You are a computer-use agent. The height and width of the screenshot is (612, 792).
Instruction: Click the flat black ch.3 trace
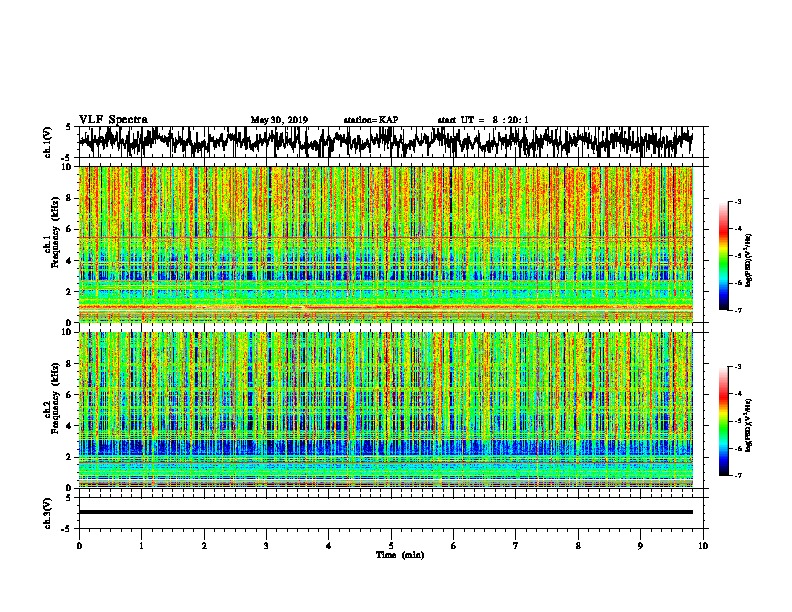click(x=385, y=512)
